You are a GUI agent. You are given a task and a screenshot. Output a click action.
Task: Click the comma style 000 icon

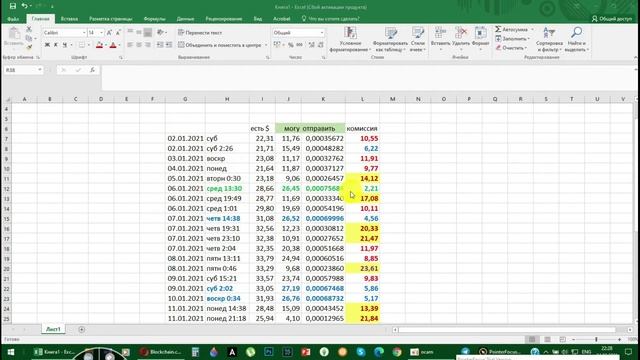pos(300,45)
